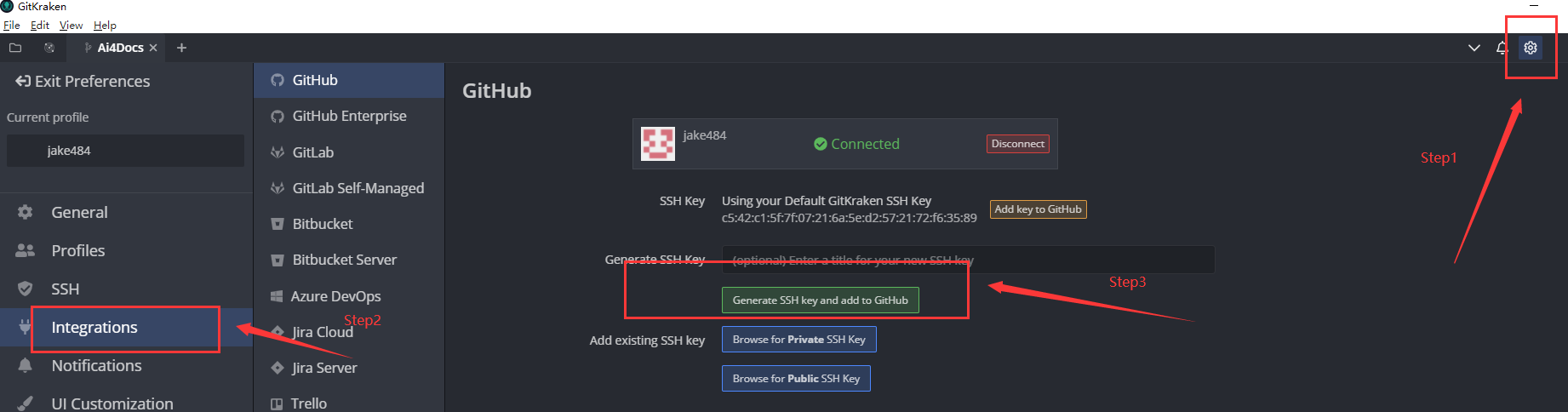Open the notifications bell icon

tap(1502, 48)
